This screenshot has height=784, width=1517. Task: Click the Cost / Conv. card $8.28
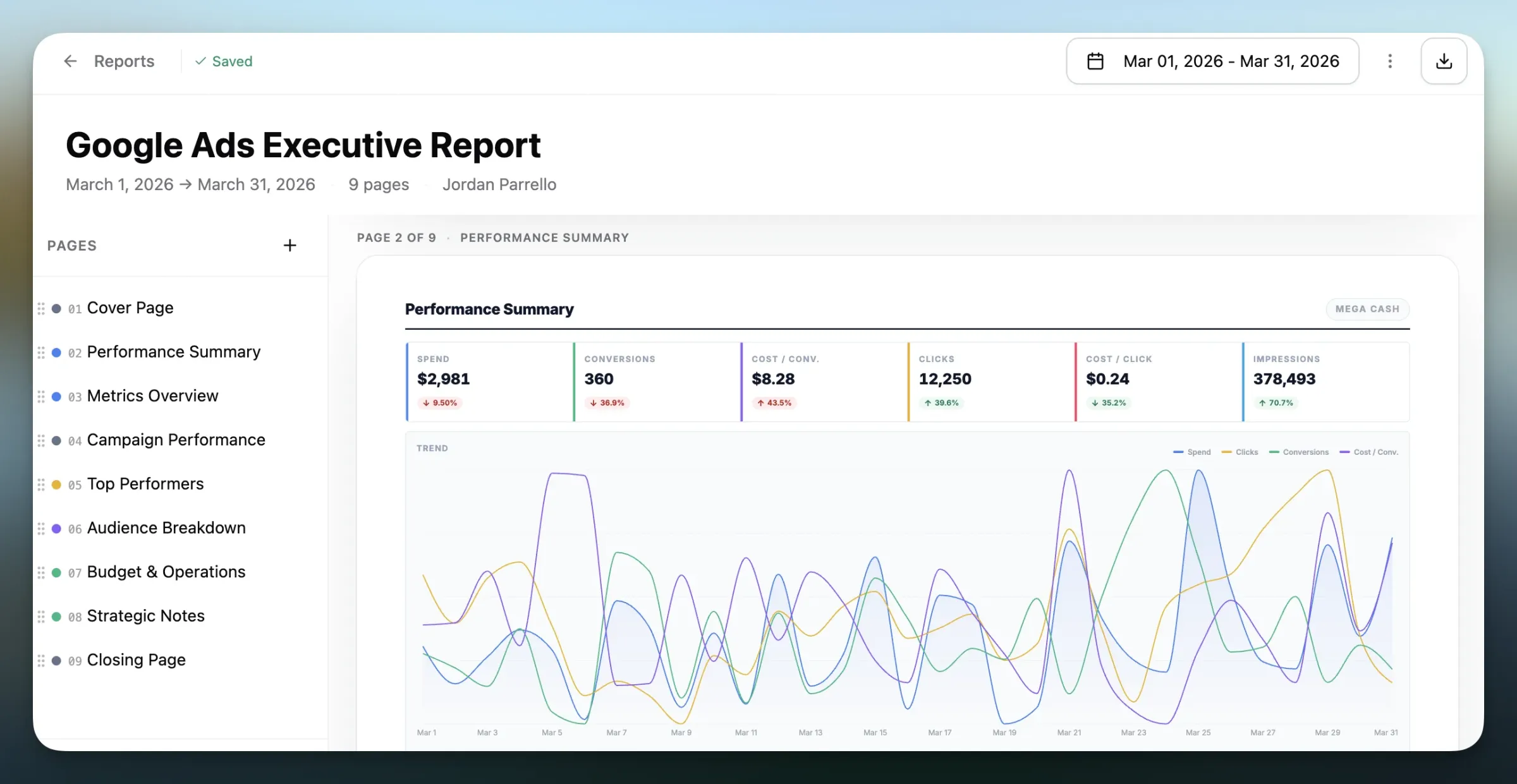(824, 382)
